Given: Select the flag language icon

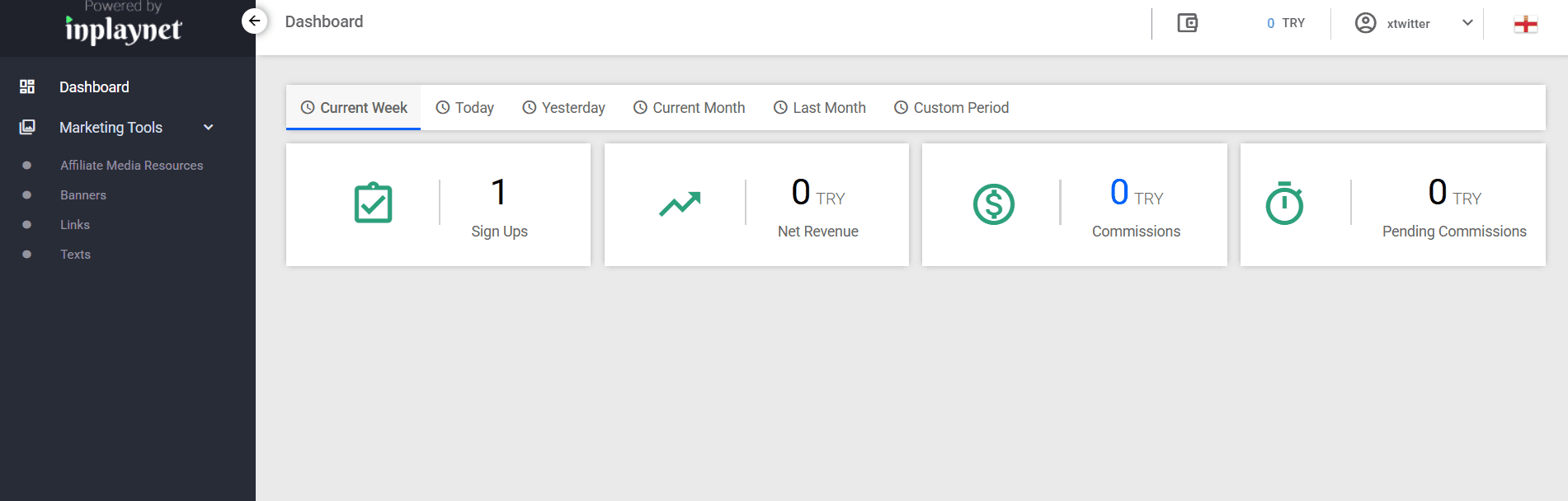Looking at the screenshot, I should pos(1525,24).
